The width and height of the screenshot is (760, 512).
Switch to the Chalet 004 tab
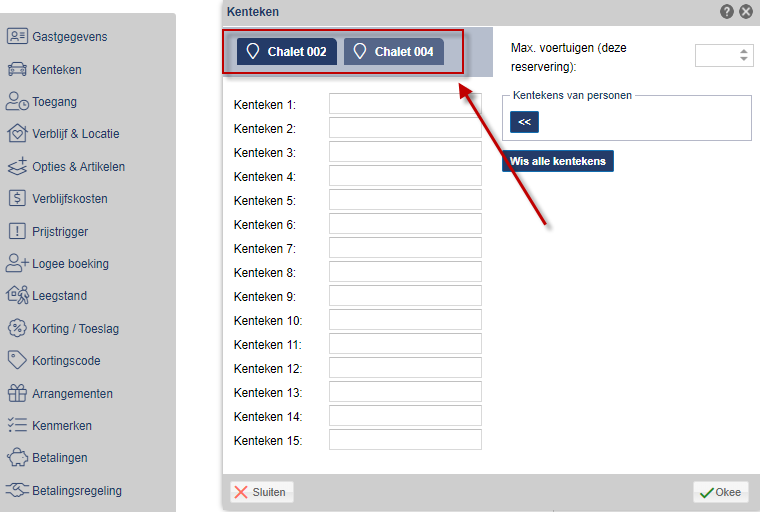click(394, 51)
